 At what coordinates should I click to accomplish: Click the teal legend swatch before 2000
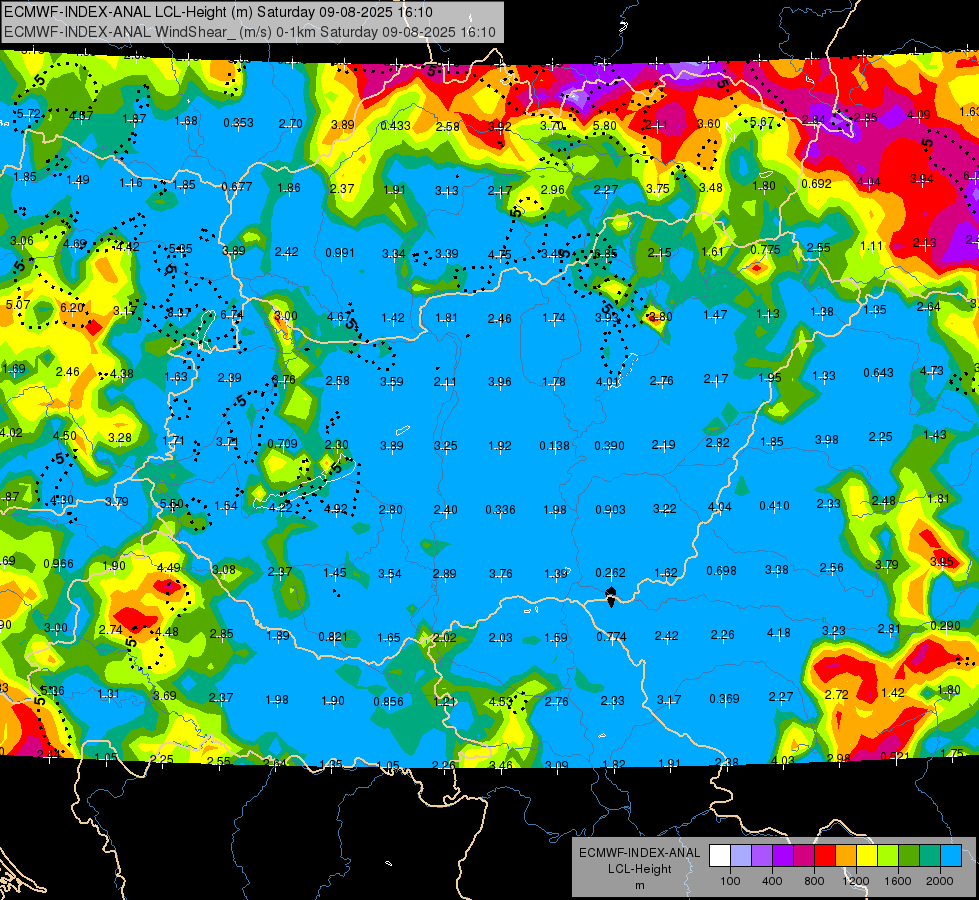click(x=930, y=855)
